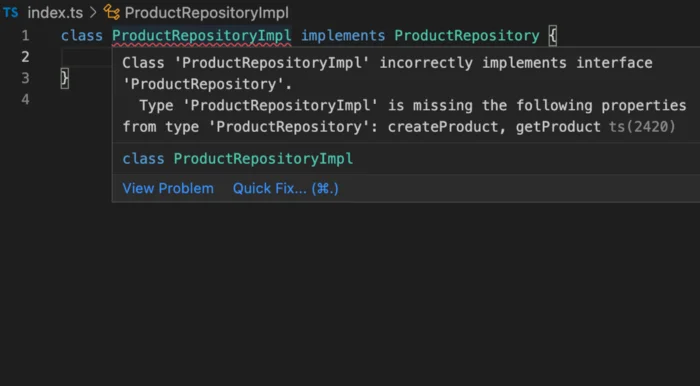Click the TS file icon in breadcrumb
The image size is (700, 386).
coord(11,12)
